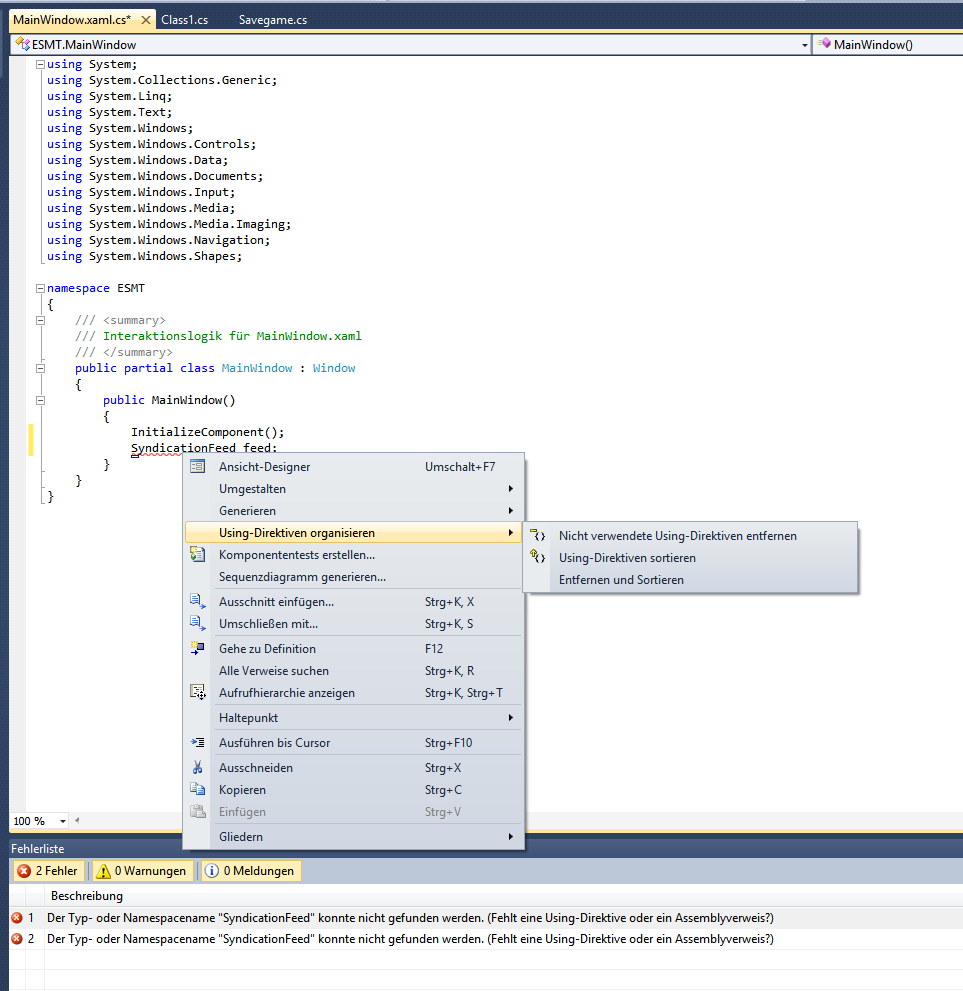Open the ESMT.MainWindow class dropdown

(x=804, y=45)
